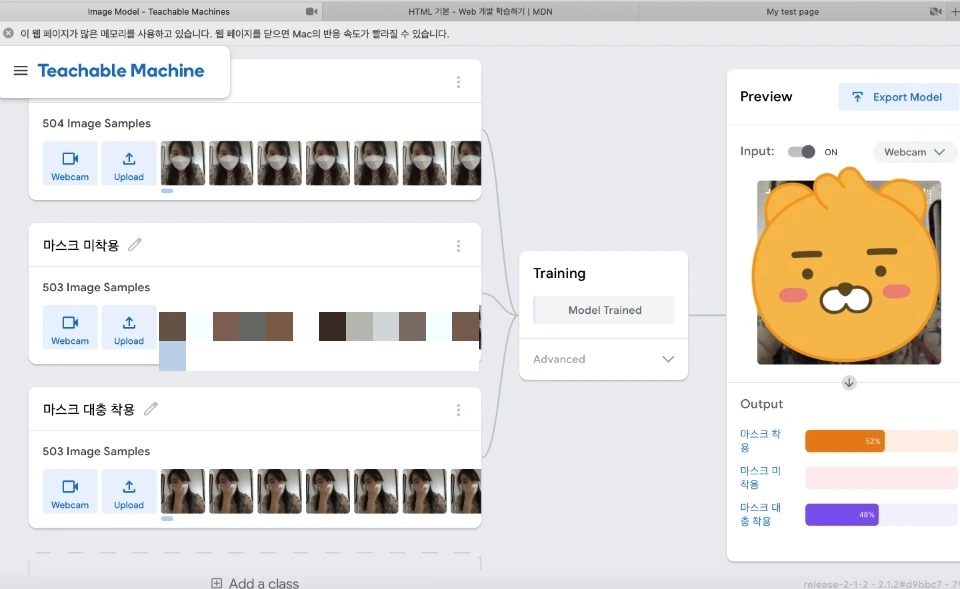
Task: Edit the 마스크 대충 착용 class name pencil
Action: point(151,409)
